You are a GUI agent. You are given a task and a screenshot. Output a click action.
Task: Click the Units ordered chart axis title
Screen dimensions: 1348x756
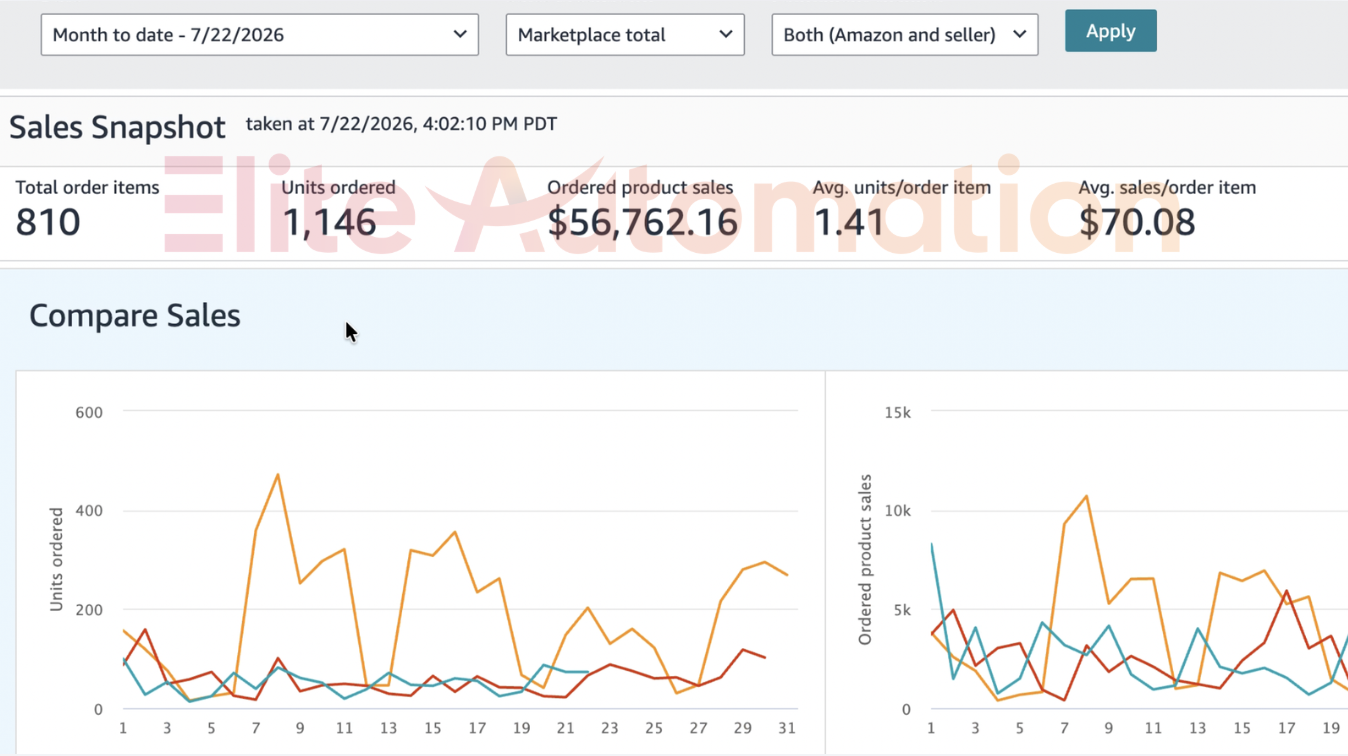pyautogui.click(x=57, y=560)
